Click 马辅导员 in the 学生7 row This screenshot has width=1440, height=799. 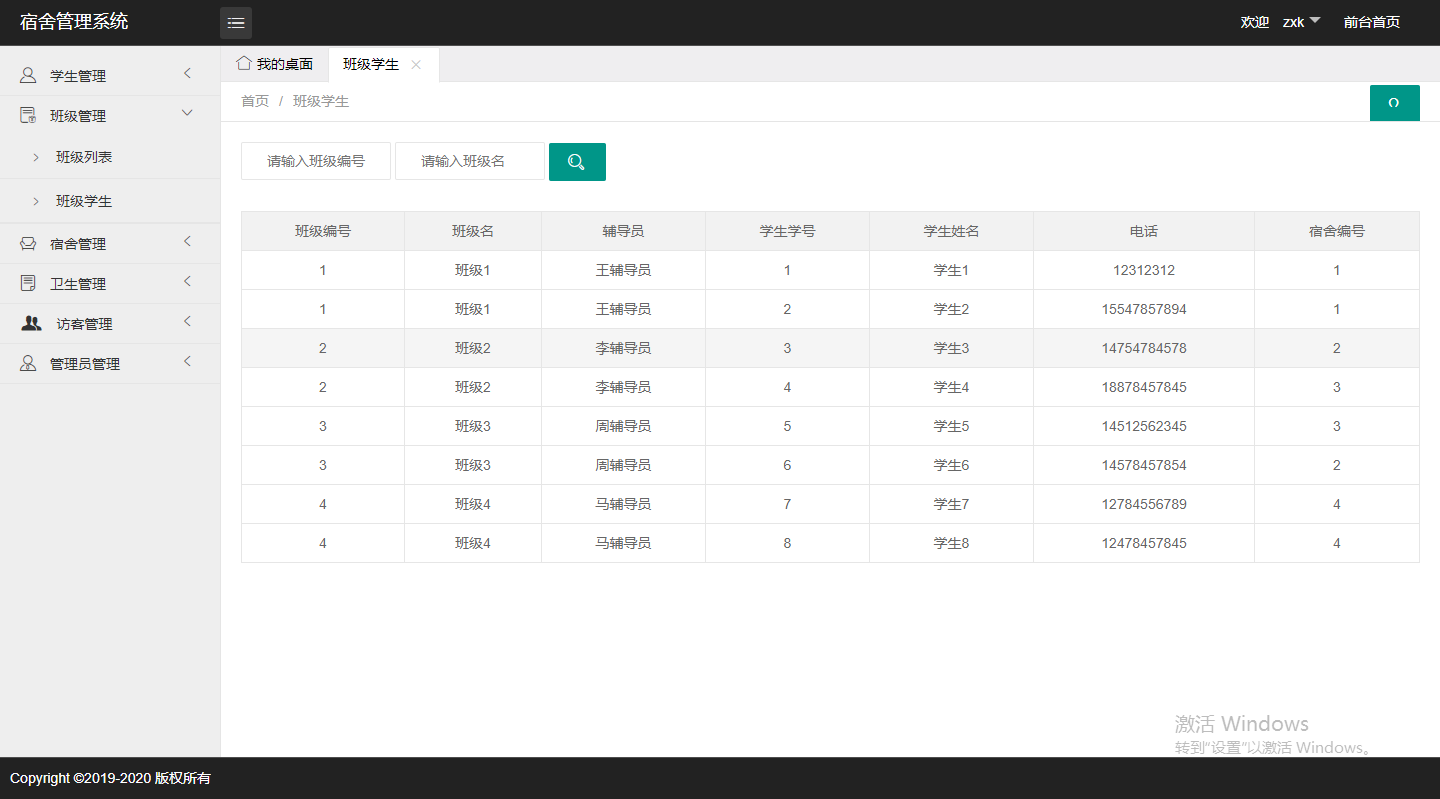(x=623, y=504)
